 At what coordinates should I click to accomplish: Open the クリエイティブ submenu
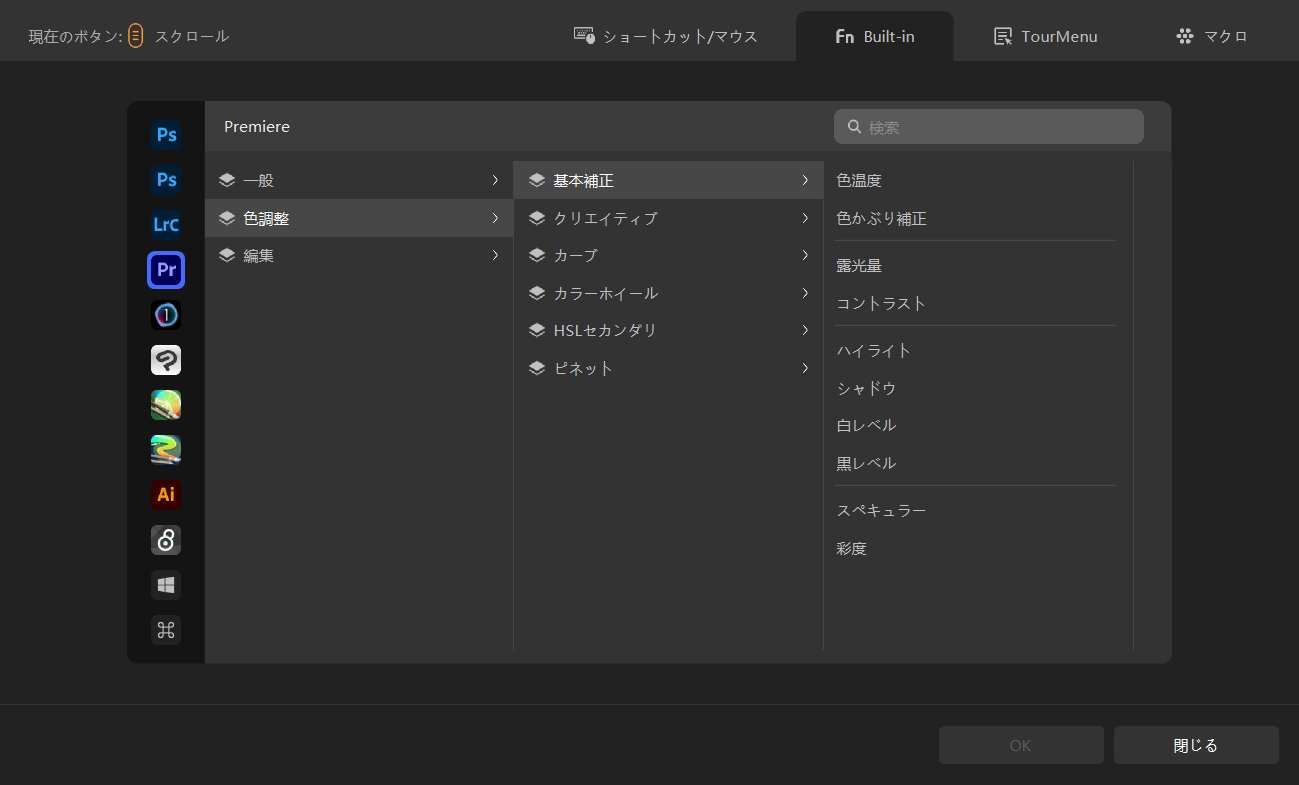pos(667,218)
